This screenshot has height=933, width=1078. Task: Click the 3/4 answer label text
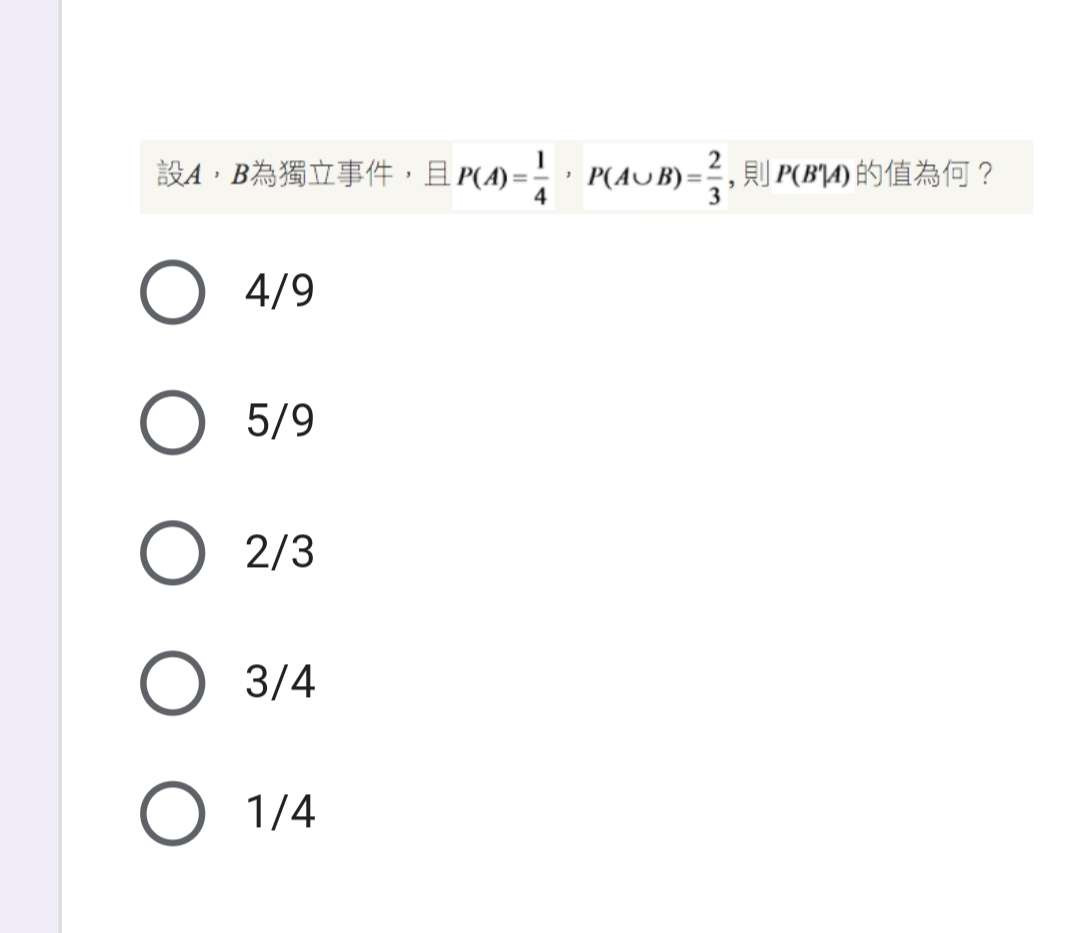point(280,681)
